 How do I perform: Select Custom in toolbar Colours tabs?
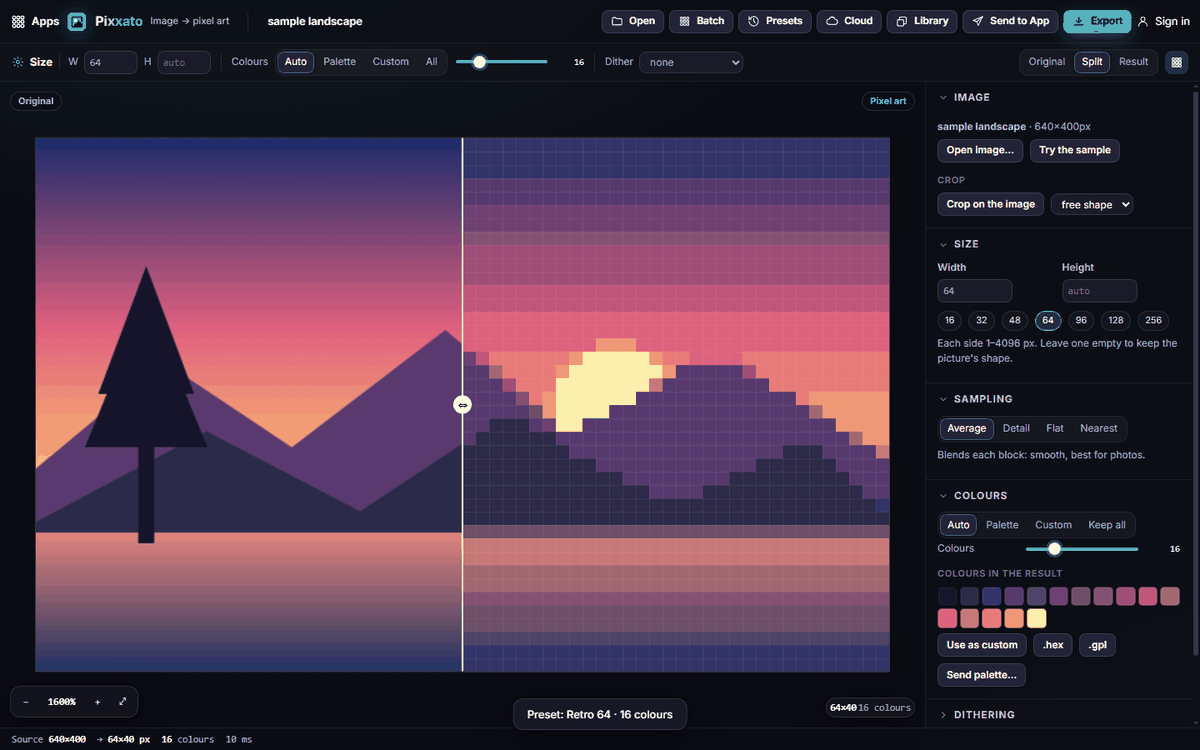390,62
